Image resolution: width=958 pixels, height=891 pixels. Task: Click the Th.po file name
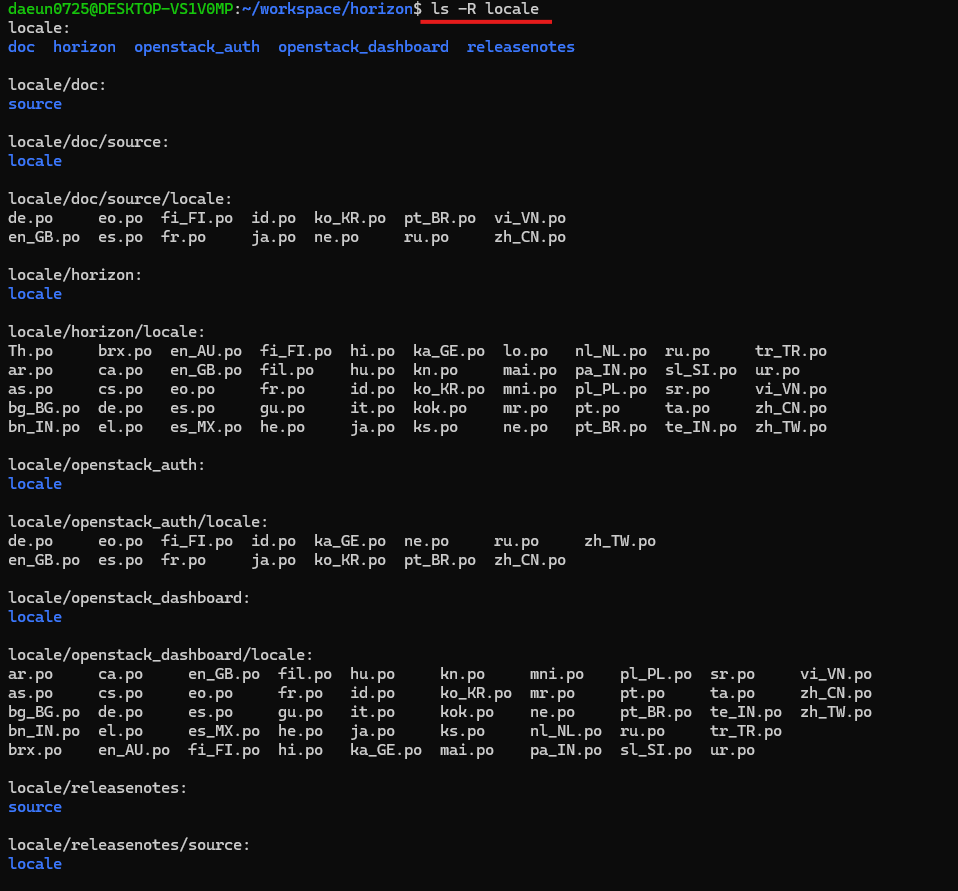pyautogui.click(x=31, y=351)
